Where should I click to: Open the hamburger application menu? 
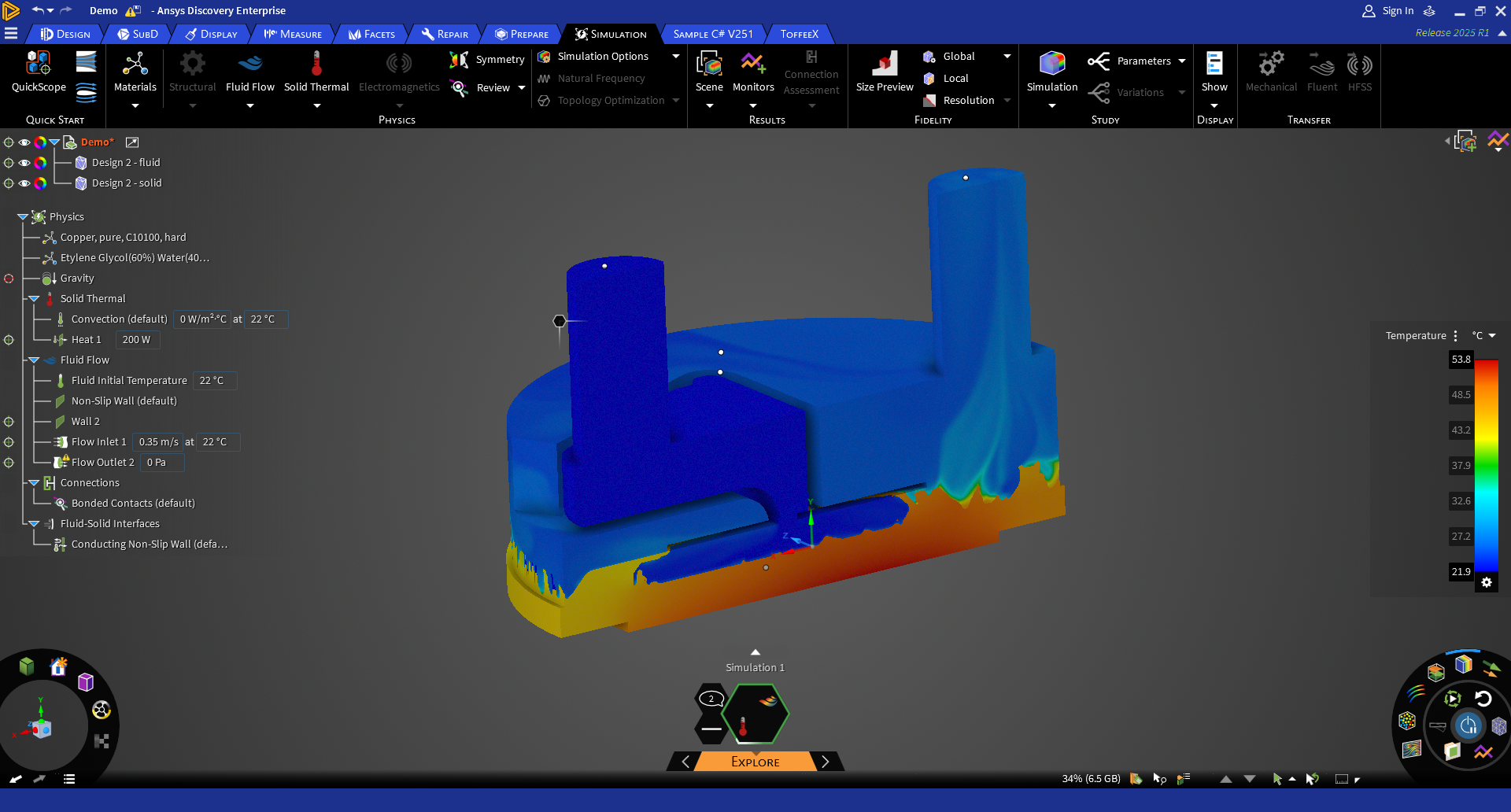coord(11,34)
